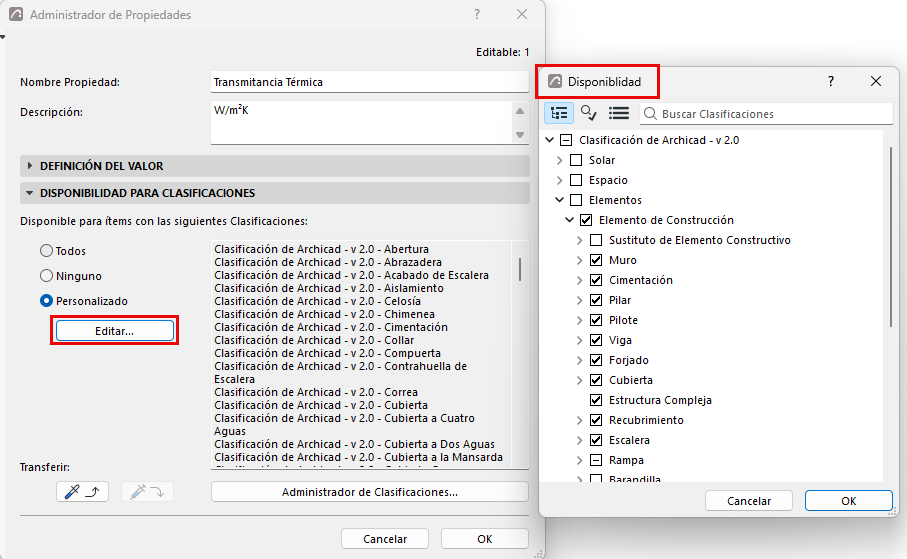Uncheck Estructura Compleja checkbox

596,400
